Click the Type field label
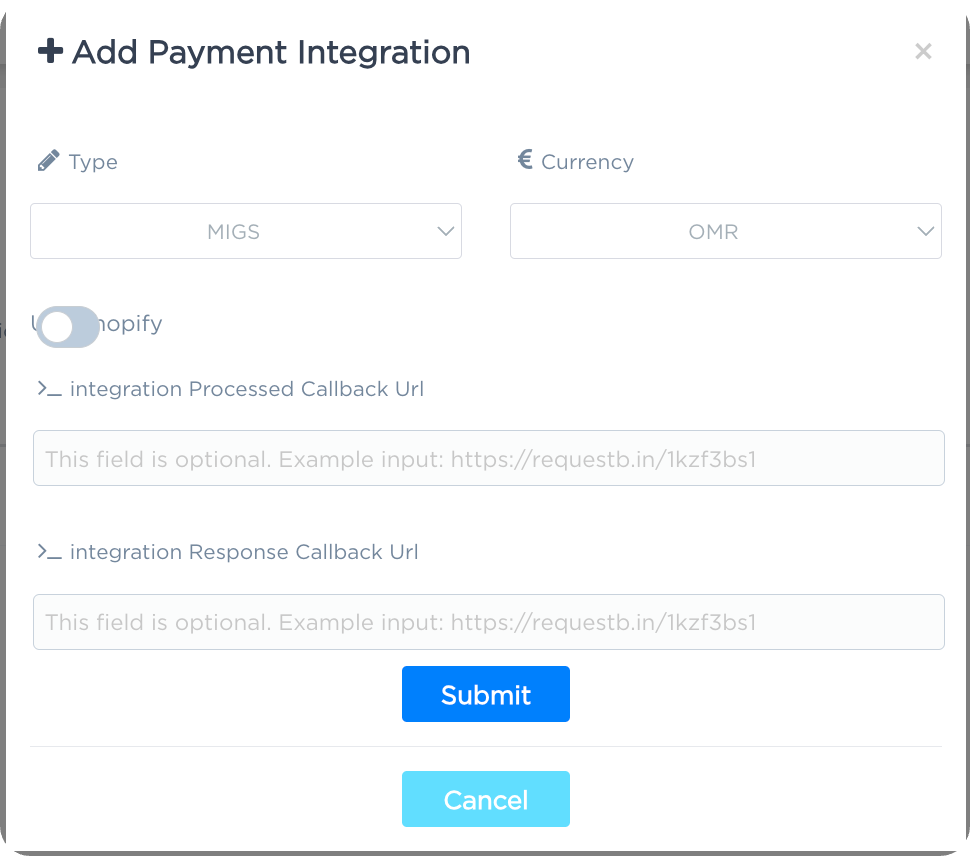 click(x=93, y=161)
